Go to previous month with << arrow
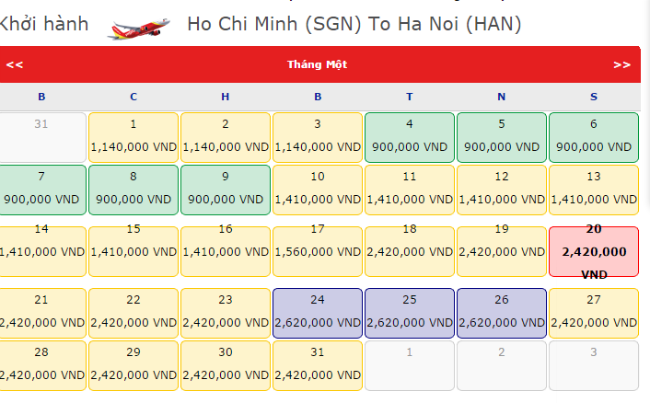 point(15,65)
